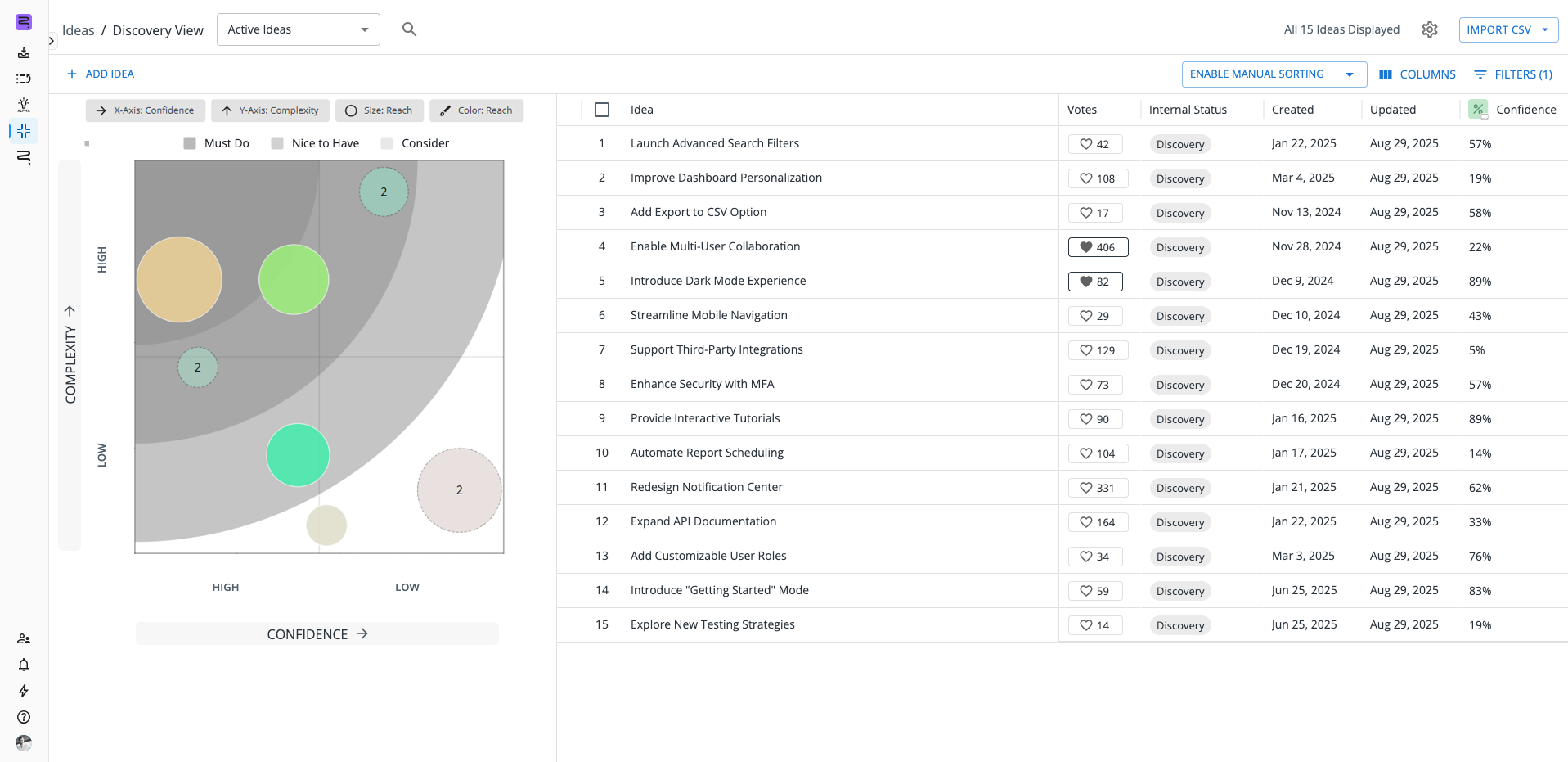Toggle the select-all ideas checkbox

point(602,110)
